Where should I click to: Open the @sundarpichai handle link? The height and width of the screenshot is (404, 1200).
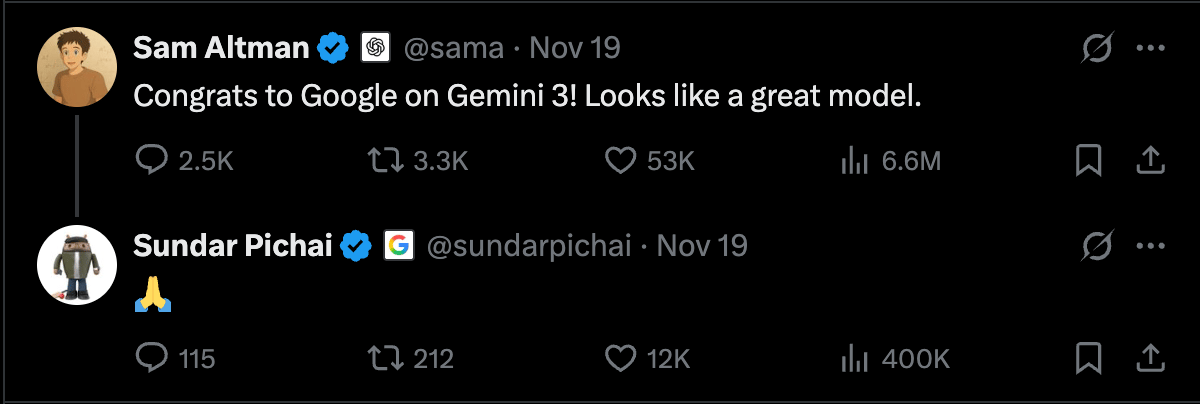(x=529, y=245)
